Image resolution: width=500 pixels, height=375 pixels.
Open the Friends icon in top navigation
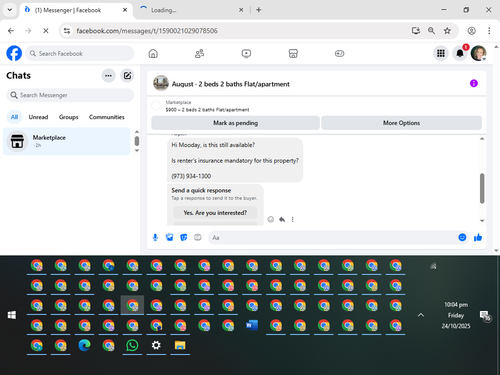[199, 53]
